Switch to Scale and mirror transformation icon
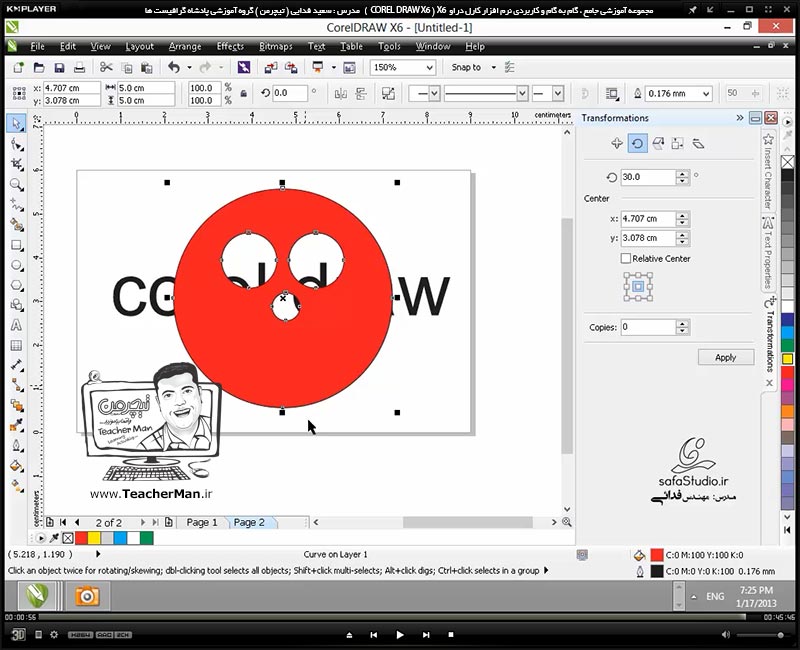800x650 pixels. [658, 143]
